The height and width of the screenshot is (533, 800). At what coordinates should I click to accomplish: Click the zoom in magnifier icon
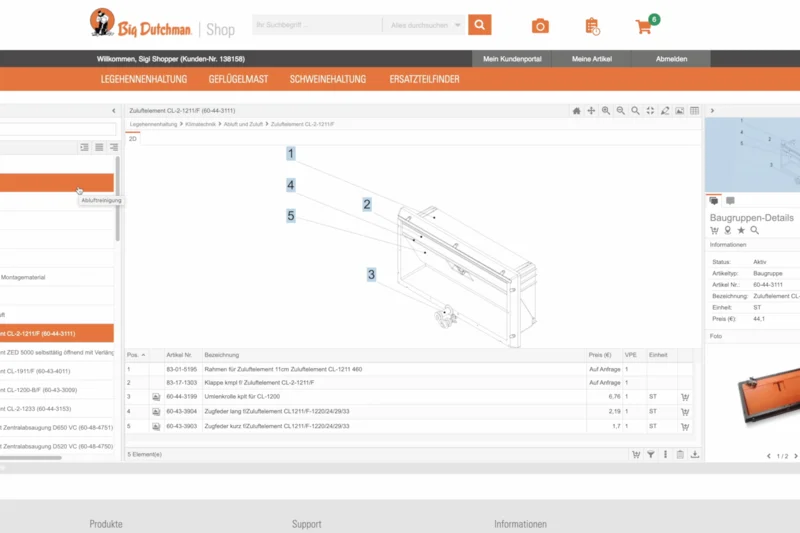tap(606, 111)
